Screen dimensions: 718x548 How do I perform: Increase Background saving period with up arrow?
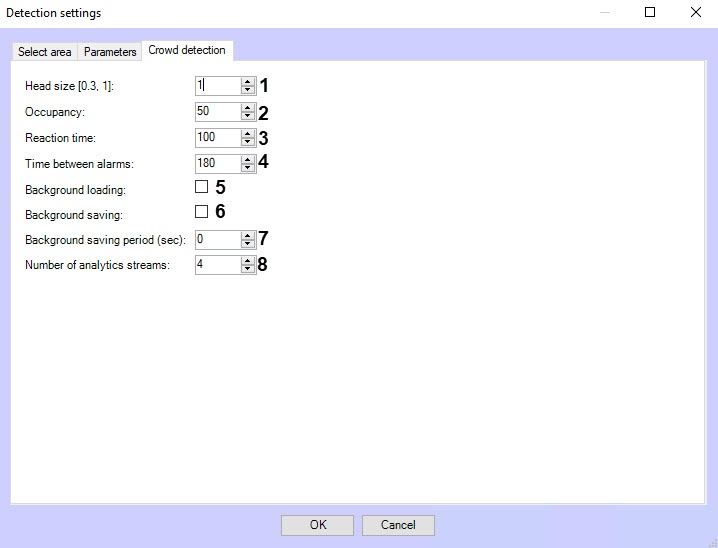click(x=248, y=235)
